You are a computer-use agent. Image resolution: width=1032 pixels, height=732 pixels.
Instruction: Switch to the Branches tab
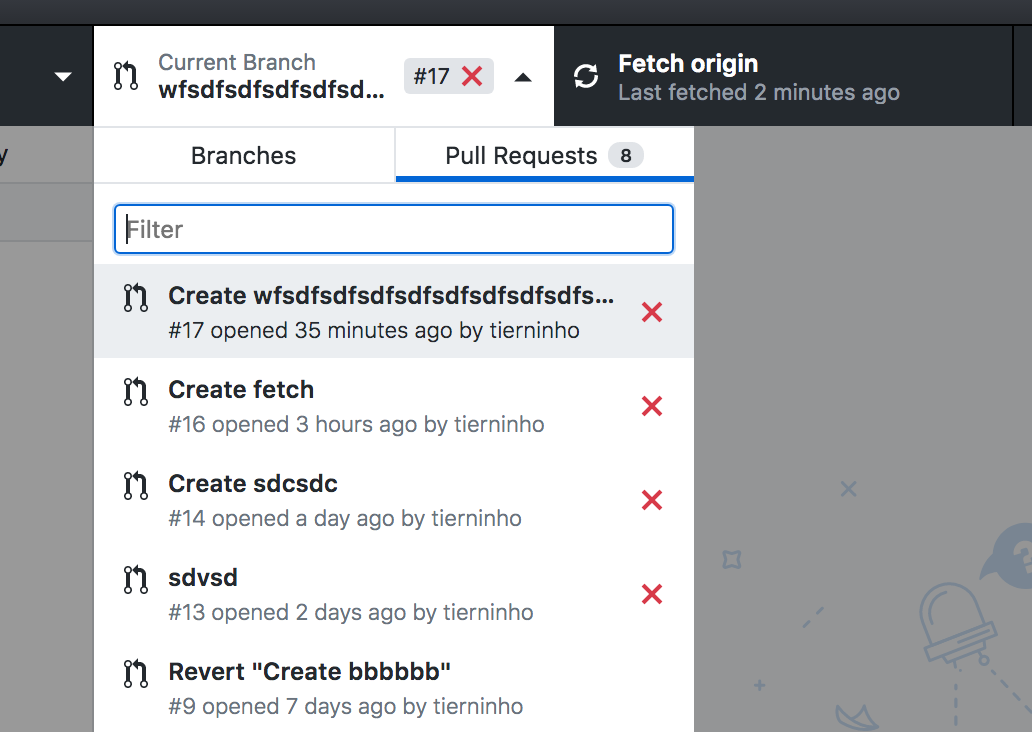tap(243, 155)
